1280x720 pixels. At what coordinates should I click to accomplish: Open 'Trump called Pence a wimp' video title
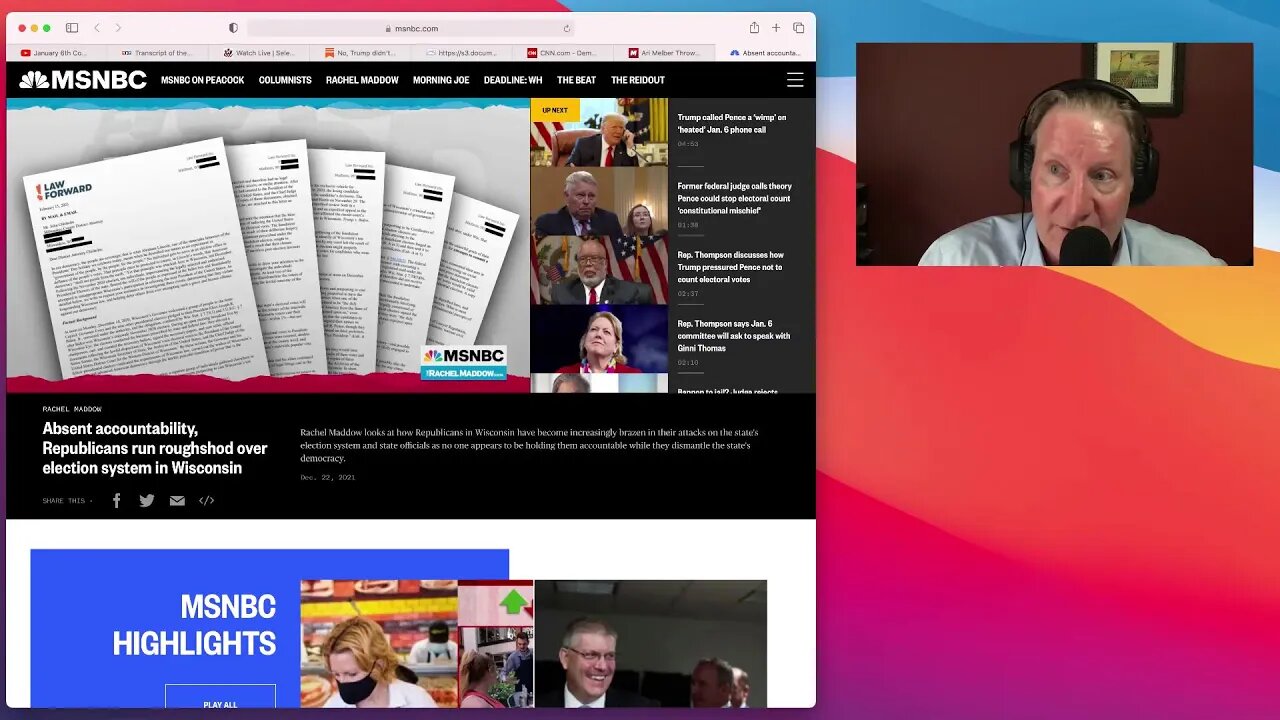tap(732, 123)
